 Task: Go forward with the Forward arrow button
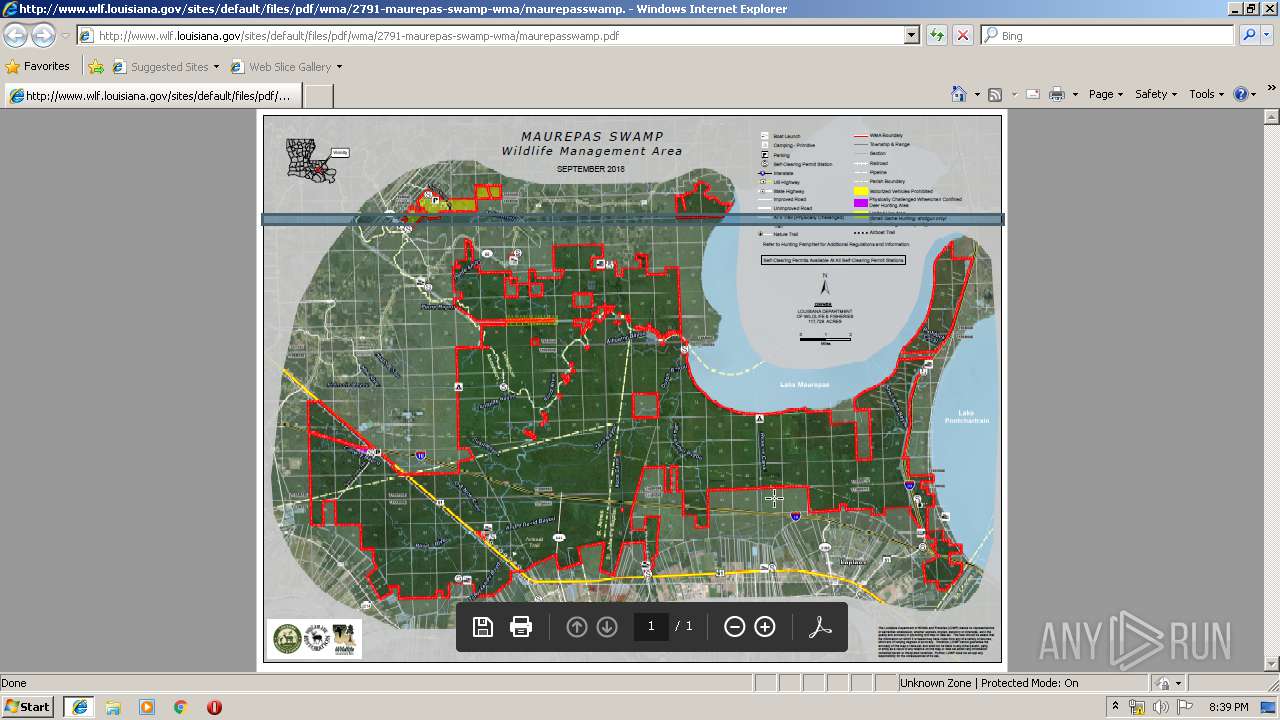(43, 36)
